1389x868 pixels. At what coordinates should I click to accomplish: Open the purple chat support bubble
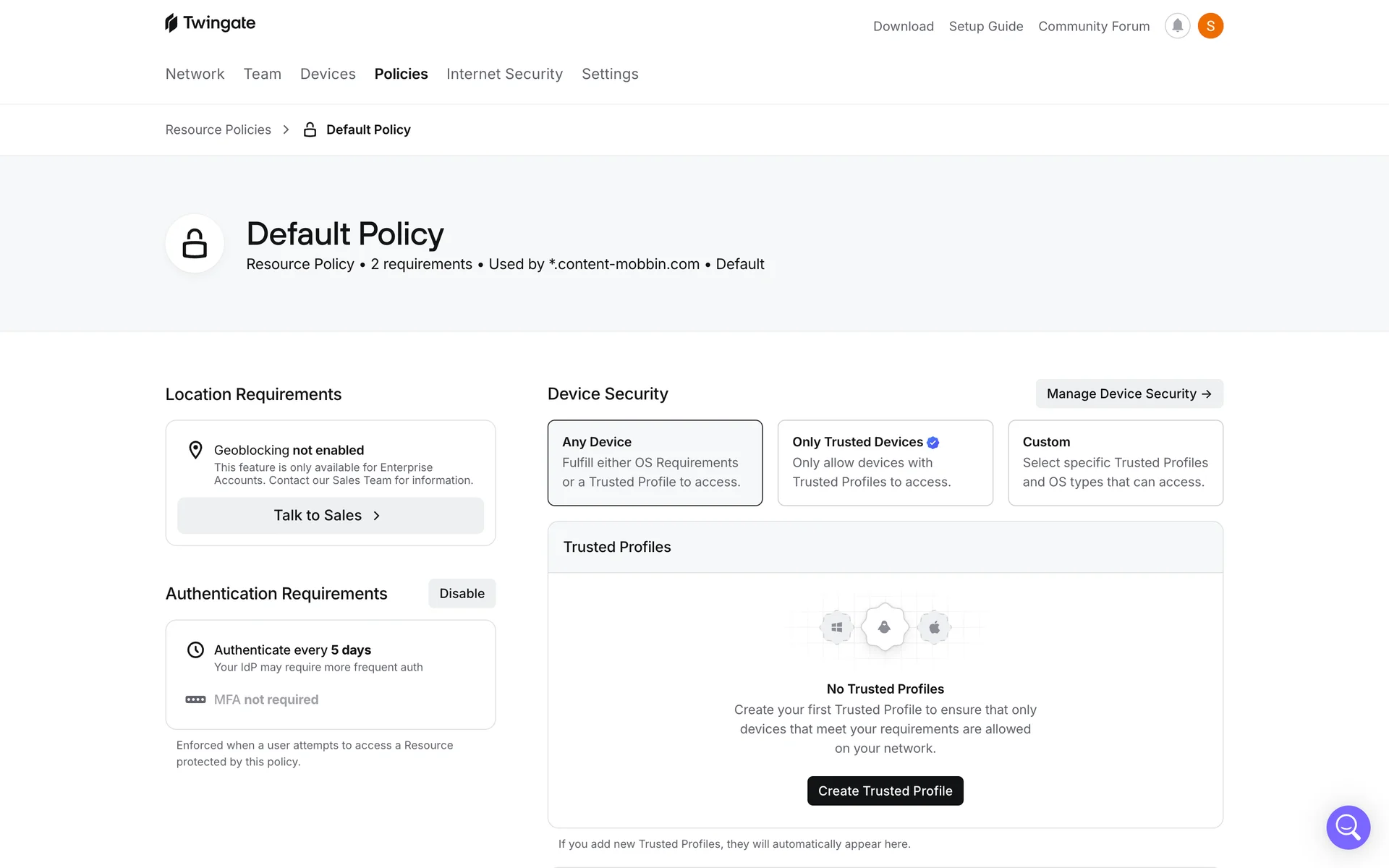(x=1348, y=827)
